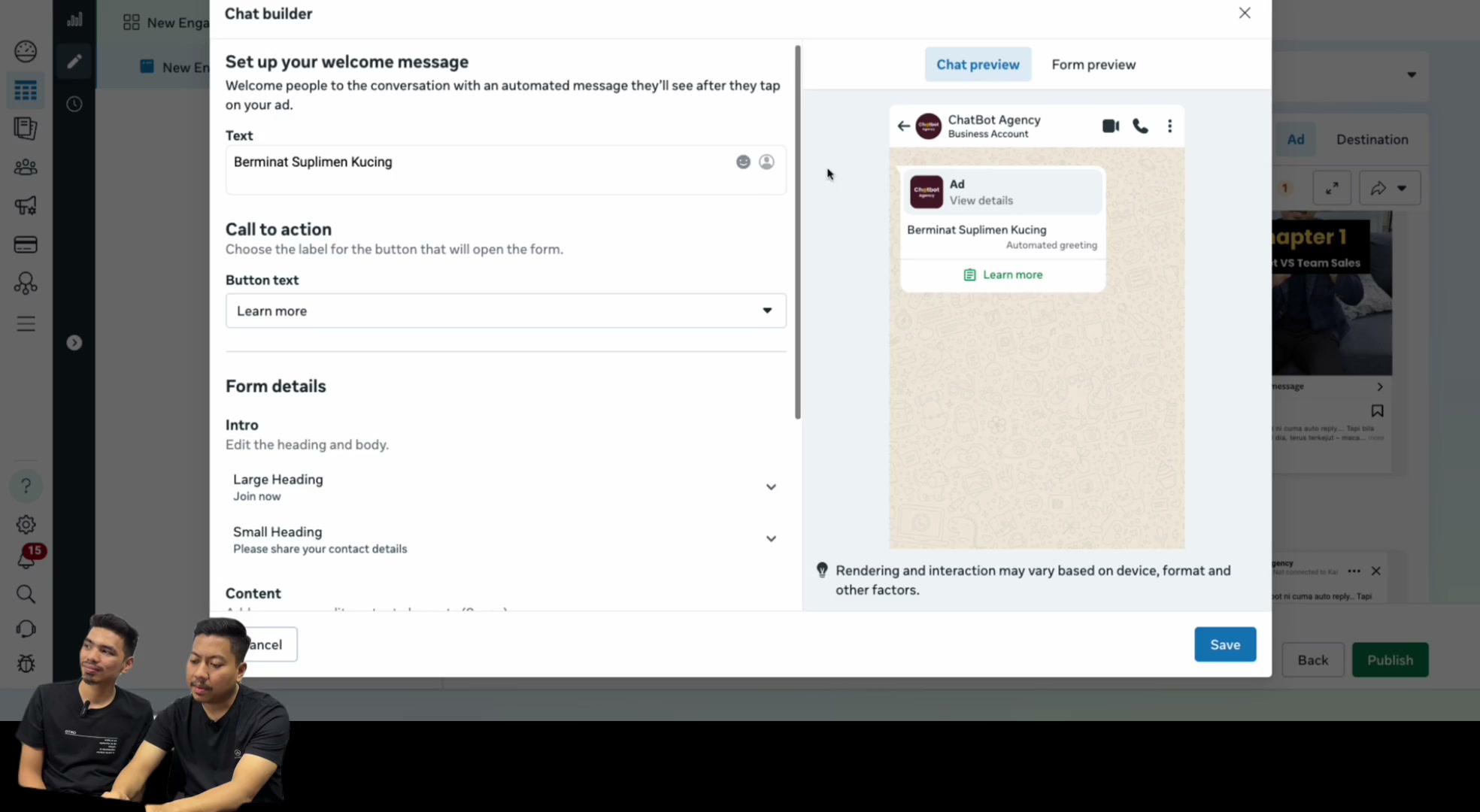The height and width of the screenshot is (812, 1480).
Task: Open the megaphone ads icon in sidebar
Action: pos(26,205)
